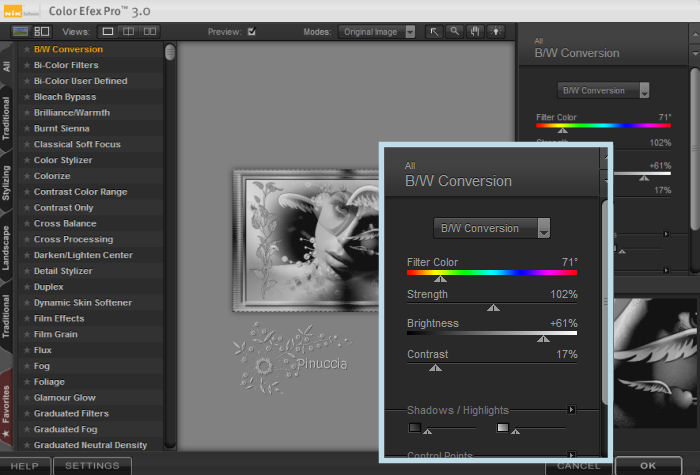Screen dimensions: 700x475
Task: Toggle the favorite star next to Colorize
Action: (x=27, y=176)
